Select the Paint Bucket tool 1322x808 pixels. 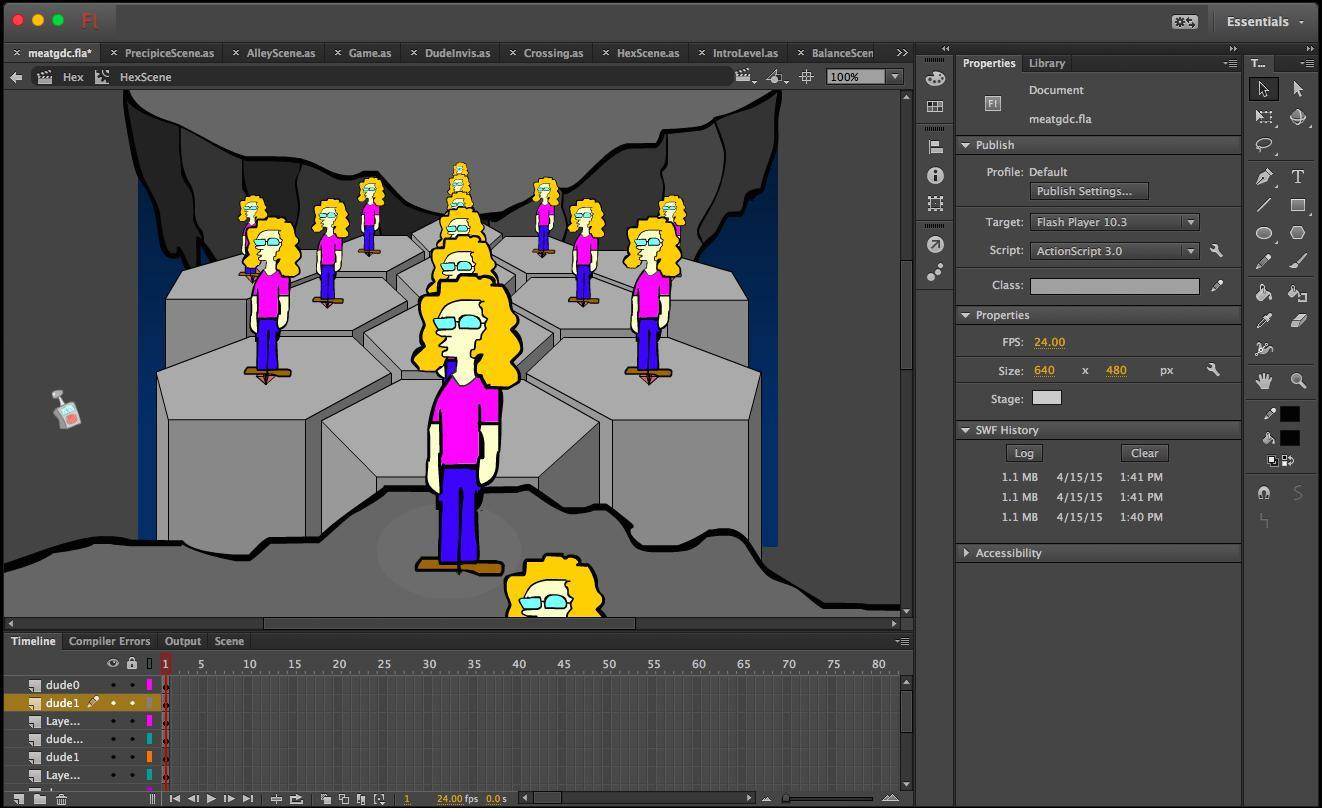(x=1264, y=293)
